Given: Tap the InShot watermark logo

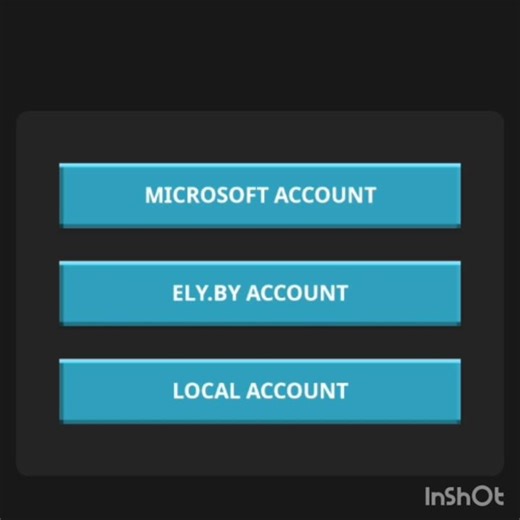Looking at the screenshot, I should tap(464, 497).
